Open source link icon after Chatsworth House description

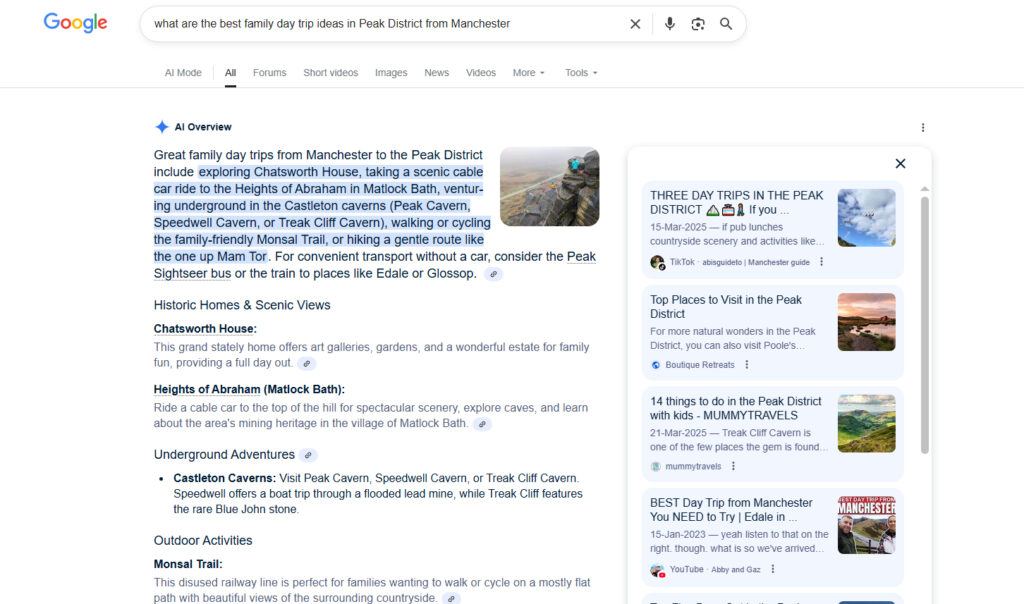tap(306, 364)
